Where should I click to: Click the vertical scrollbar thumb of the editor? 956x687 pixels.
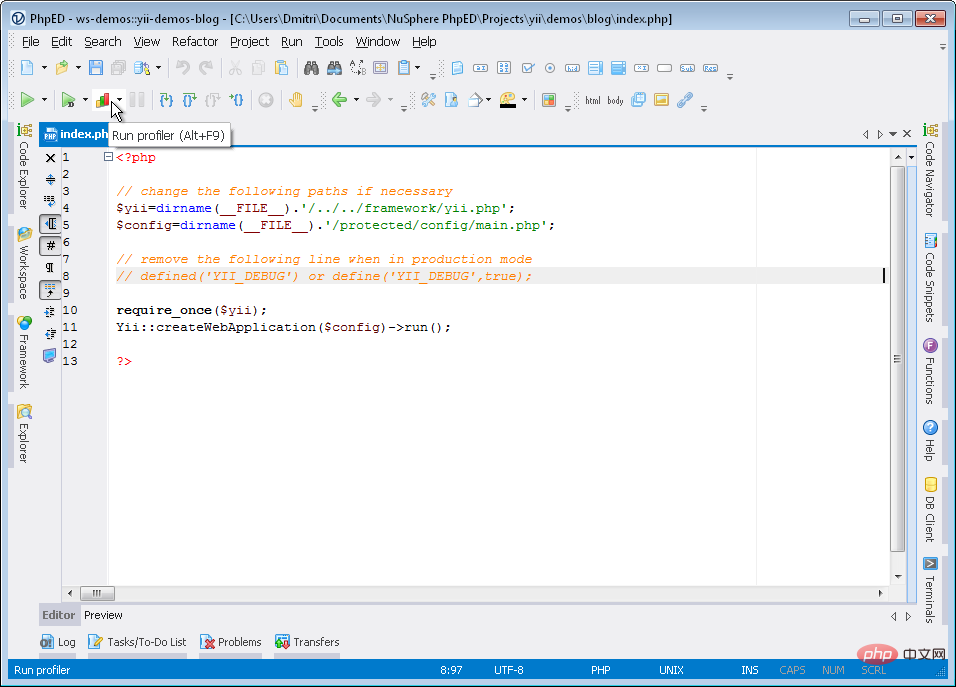(x=897, y=359)
